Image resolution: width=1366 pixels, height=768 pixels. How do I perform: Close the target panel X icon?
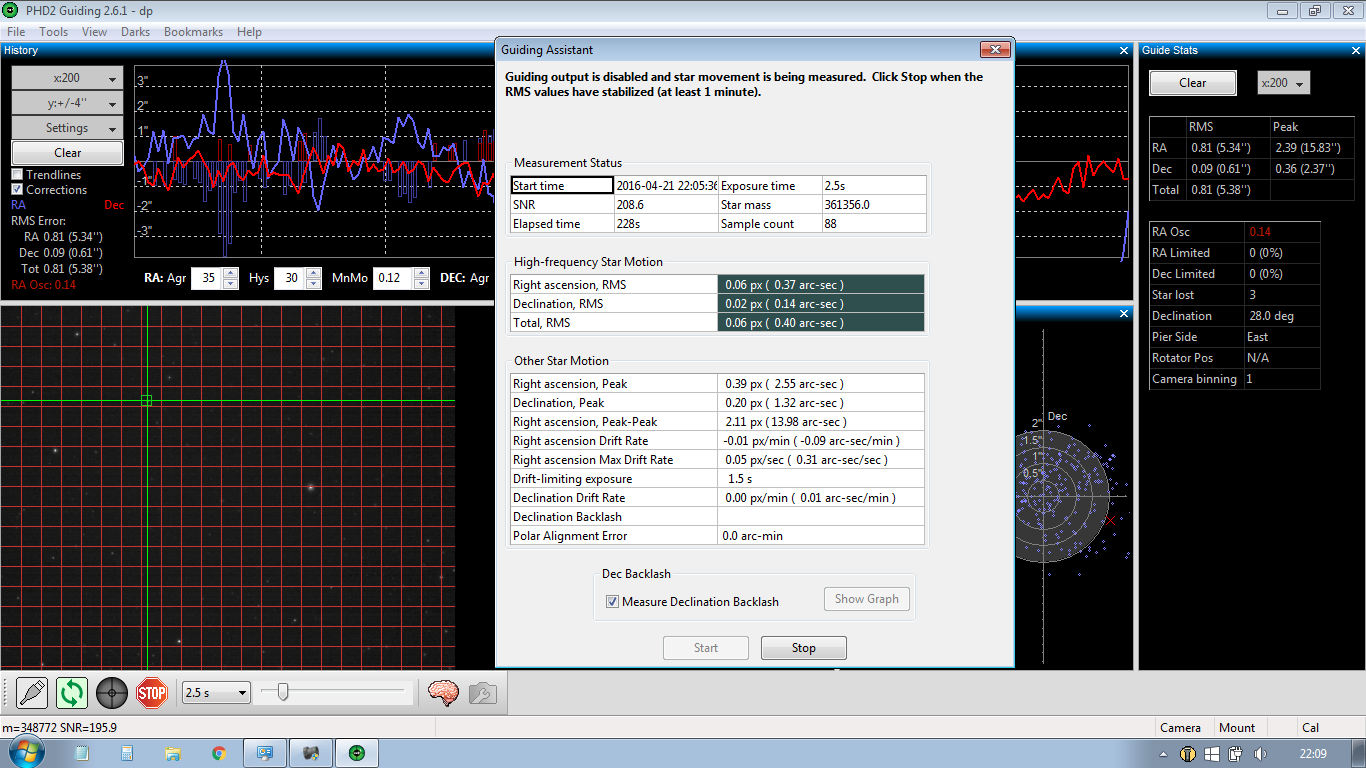click(1123, 312)
